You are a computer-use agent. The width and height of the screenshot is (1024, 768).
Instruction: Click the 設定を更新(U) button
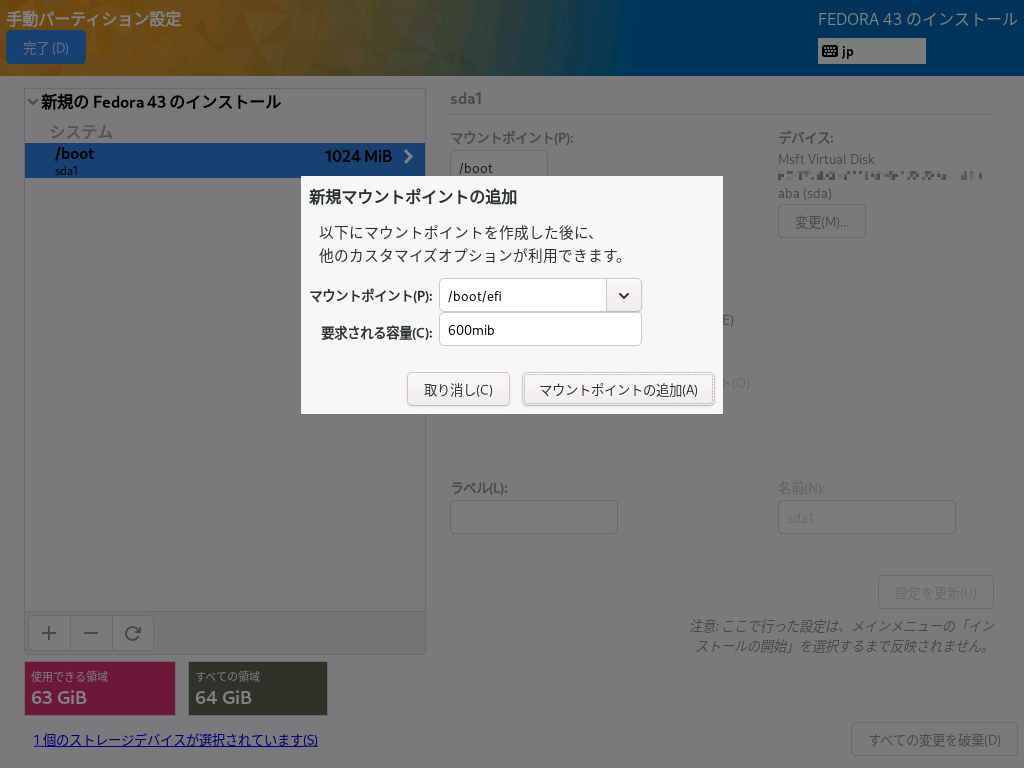(x=935, y=592)
